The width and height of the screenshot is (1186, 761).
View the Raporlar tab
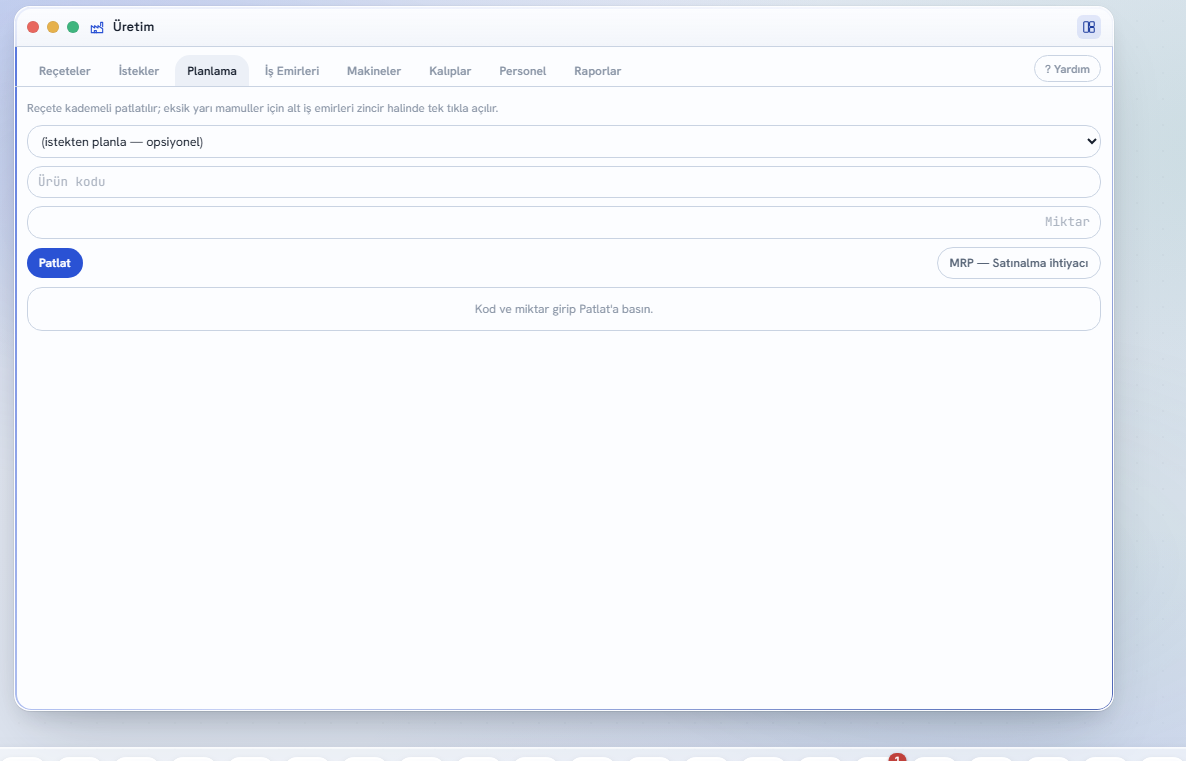598,71
